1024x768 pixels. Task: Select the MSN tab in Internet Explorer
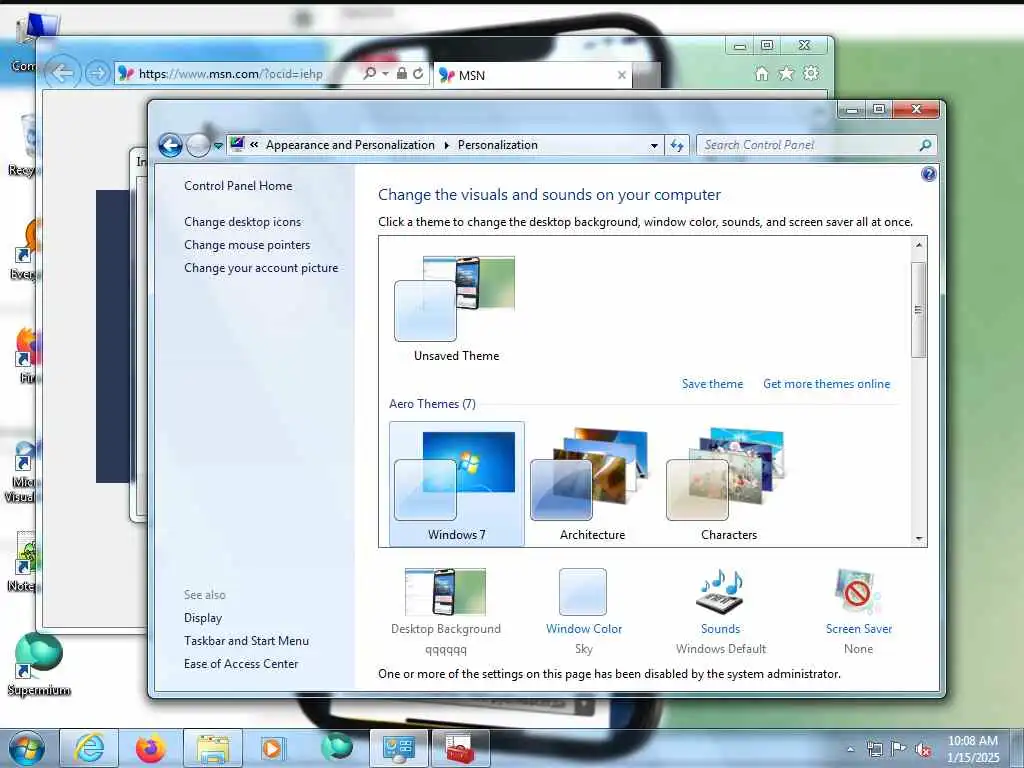(x=532, y=75)
